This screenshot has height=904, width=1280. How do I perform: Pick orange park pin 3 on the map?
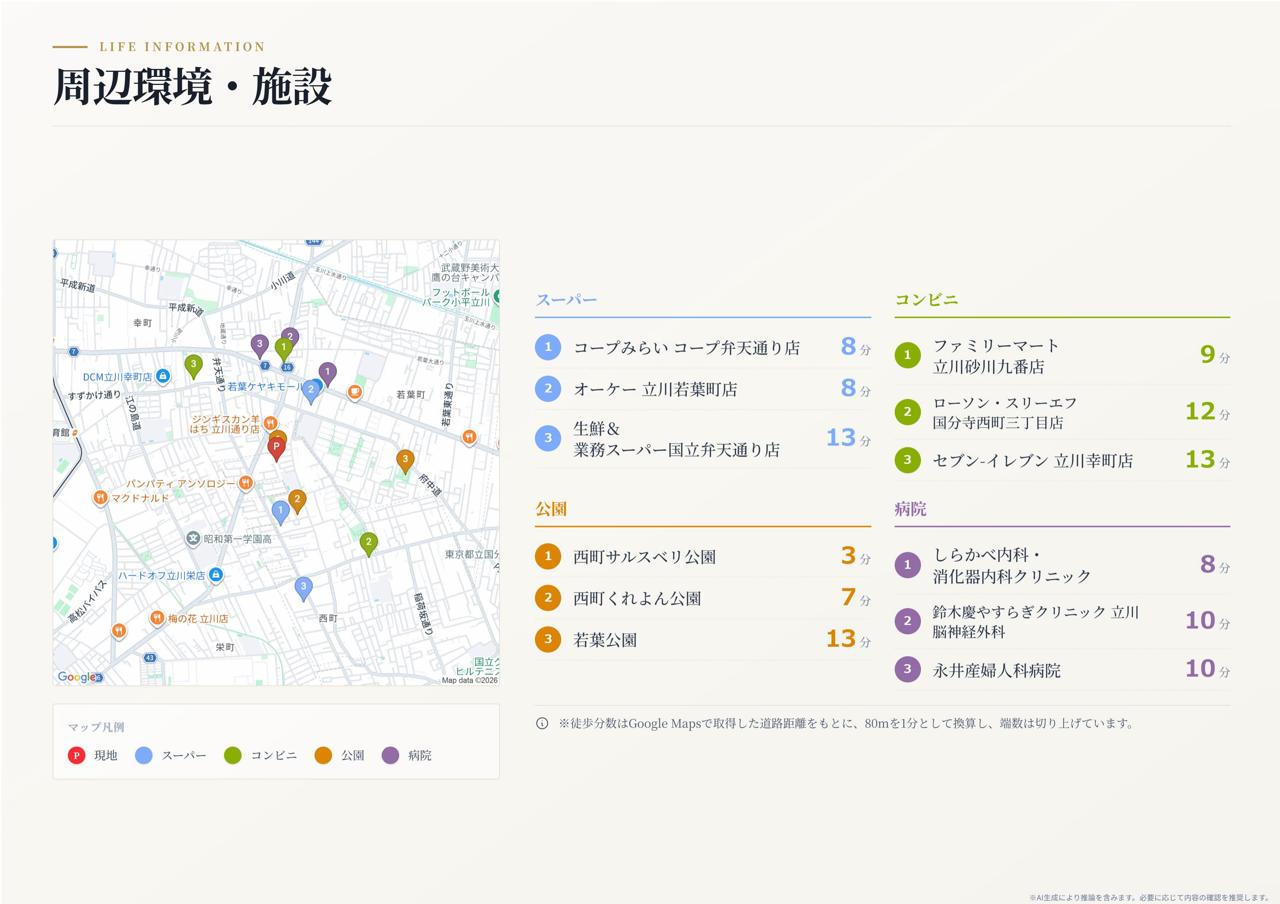[x=405, y=461]
